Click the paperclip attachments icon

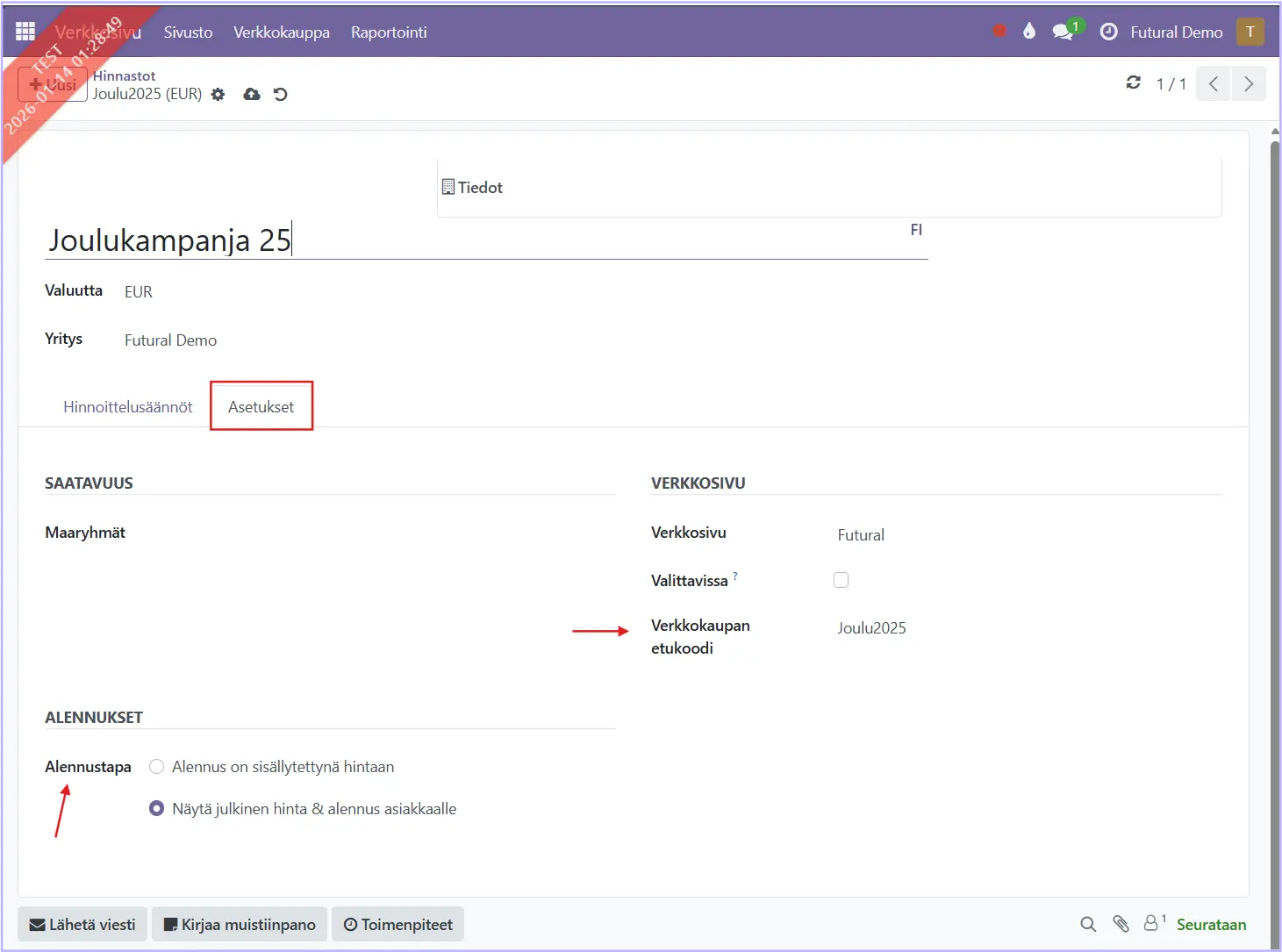click(1121, 924)
